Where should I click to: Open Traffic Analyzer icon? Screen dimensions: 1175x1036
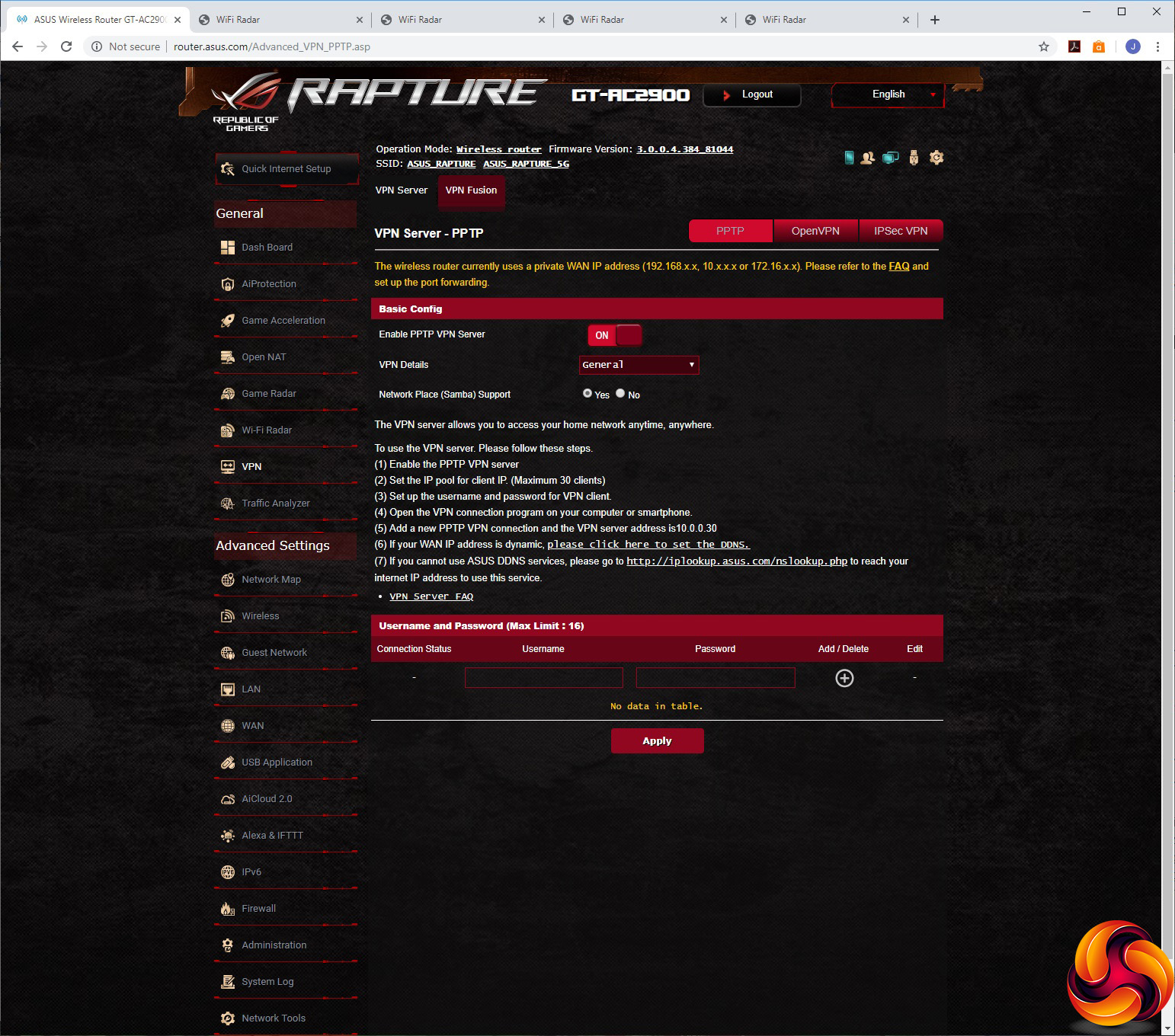(227, 504)
